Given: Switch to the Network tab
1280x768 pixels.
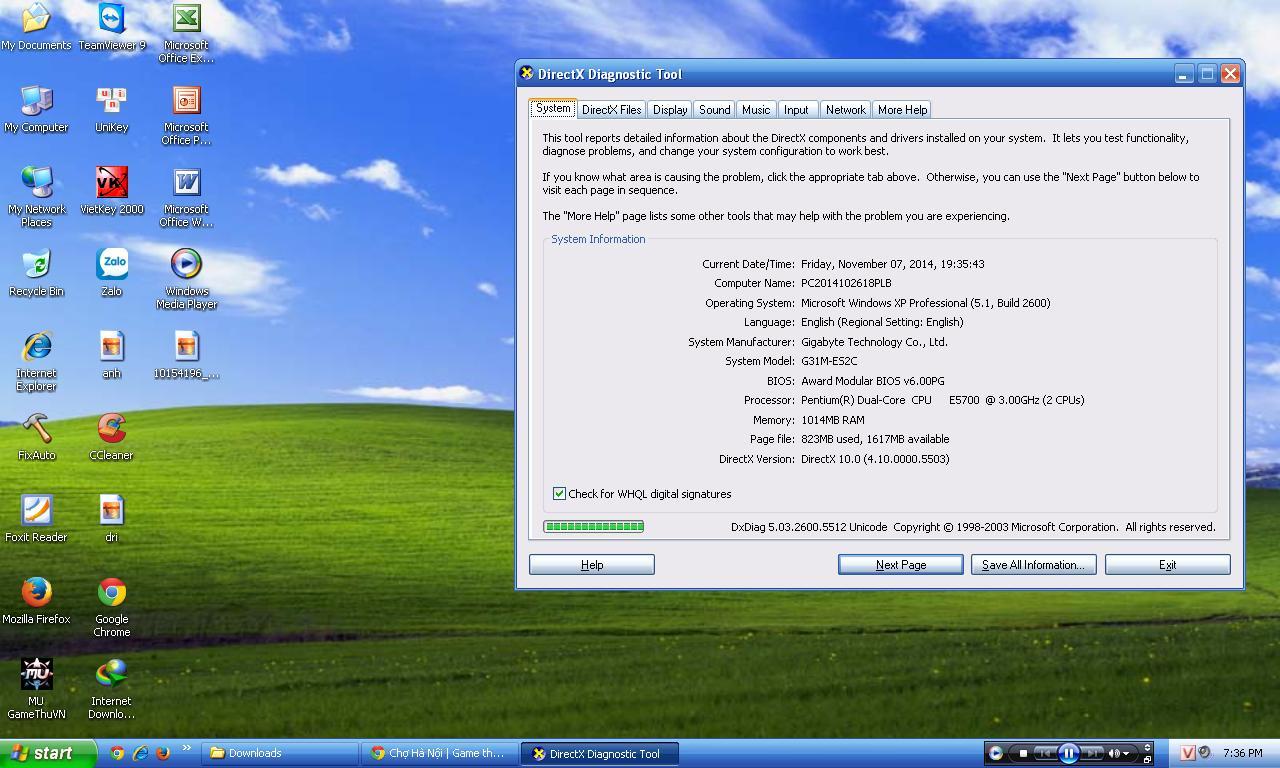Looking at the screenshot, I should (845, 110).
